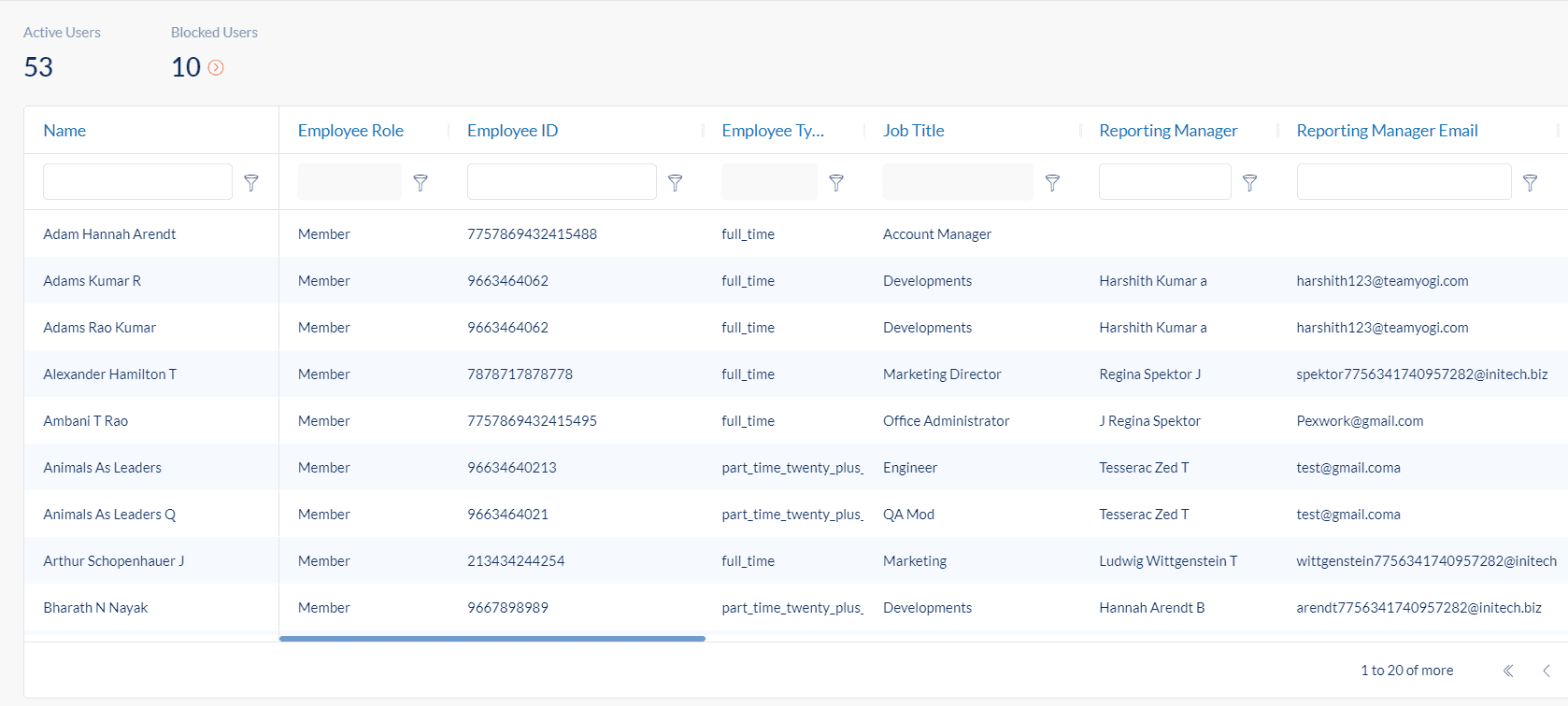Click the Job Title filter funnel icon
Image resolution: width=1568 pixels, height=706 pixels.
(x=1052, y=183)
